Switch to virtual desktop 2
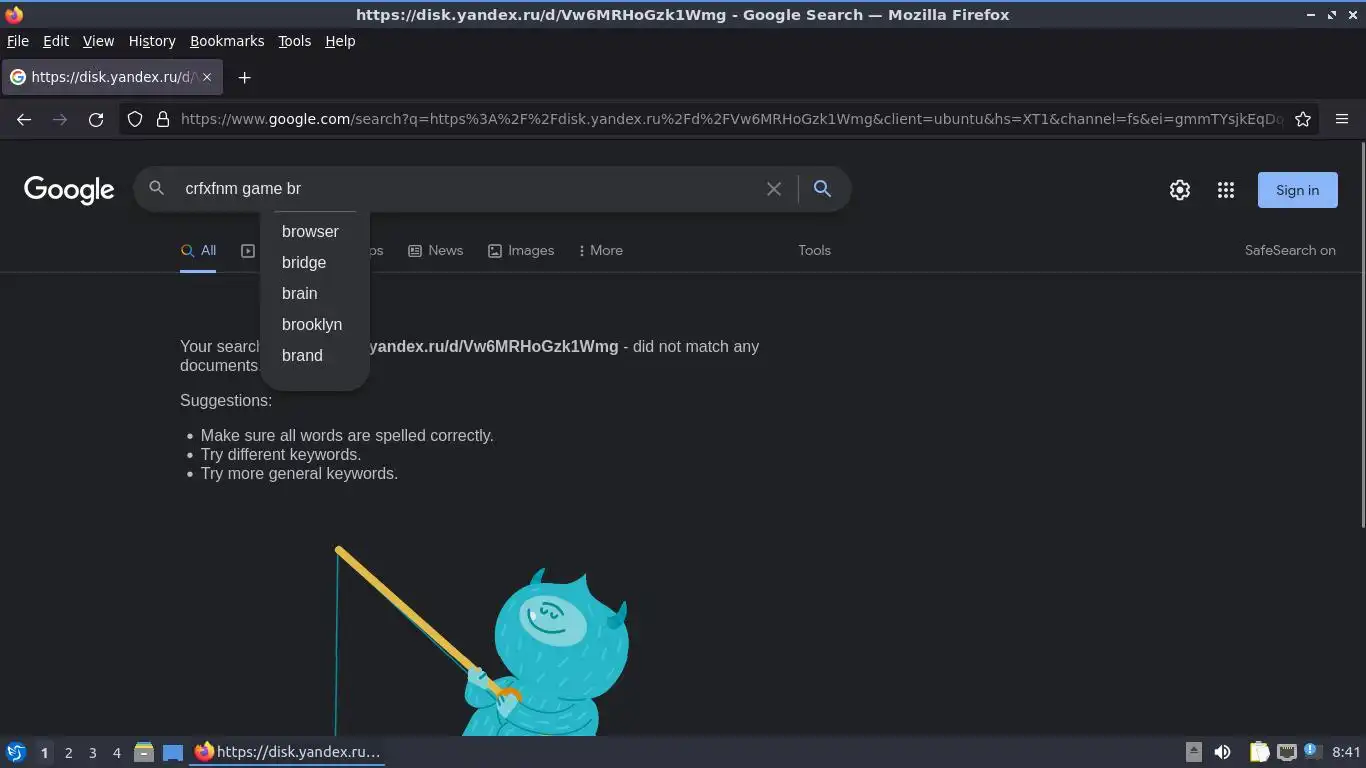 [69, 752]
